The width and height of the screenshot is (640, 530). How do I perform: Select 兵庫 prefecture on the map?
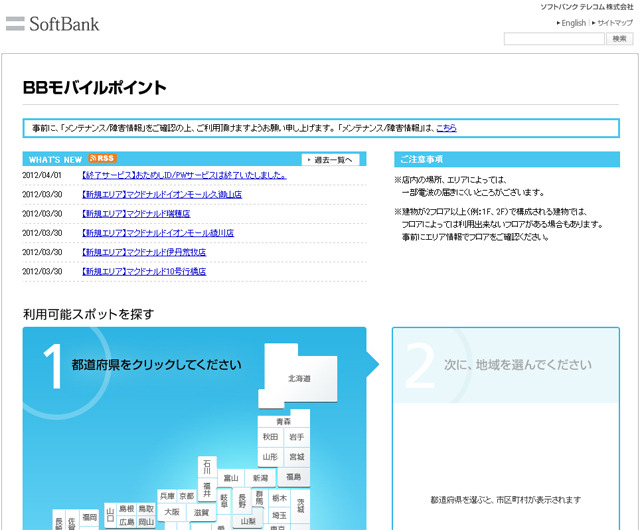167,496
